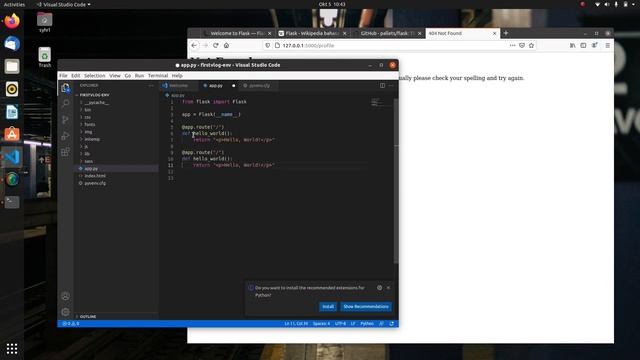The width and height of the screenshot is (640, 360).
Task: Open the Edit menu in VS Code
Action: (x=76, y=76)
